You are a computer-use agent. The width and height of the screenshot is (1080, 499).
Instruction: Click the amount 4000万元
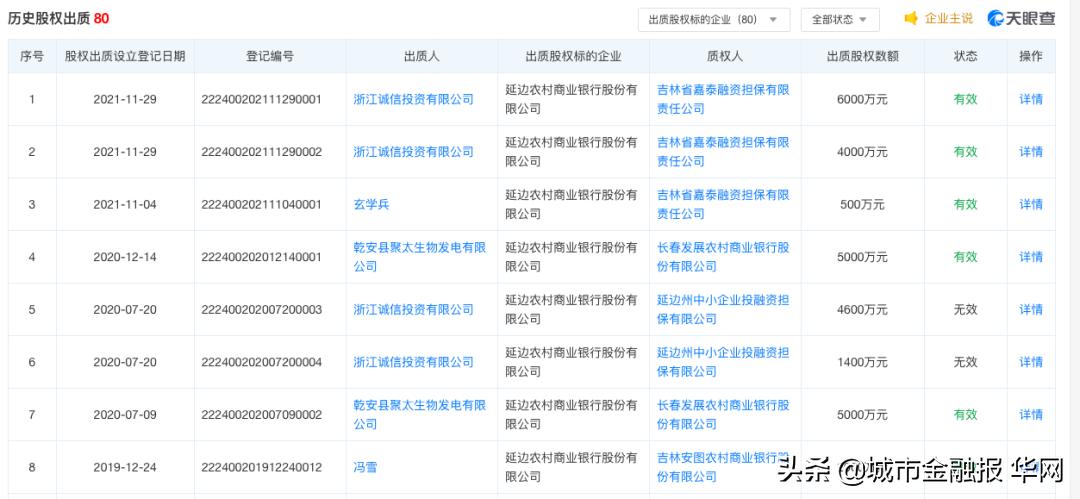862,152
